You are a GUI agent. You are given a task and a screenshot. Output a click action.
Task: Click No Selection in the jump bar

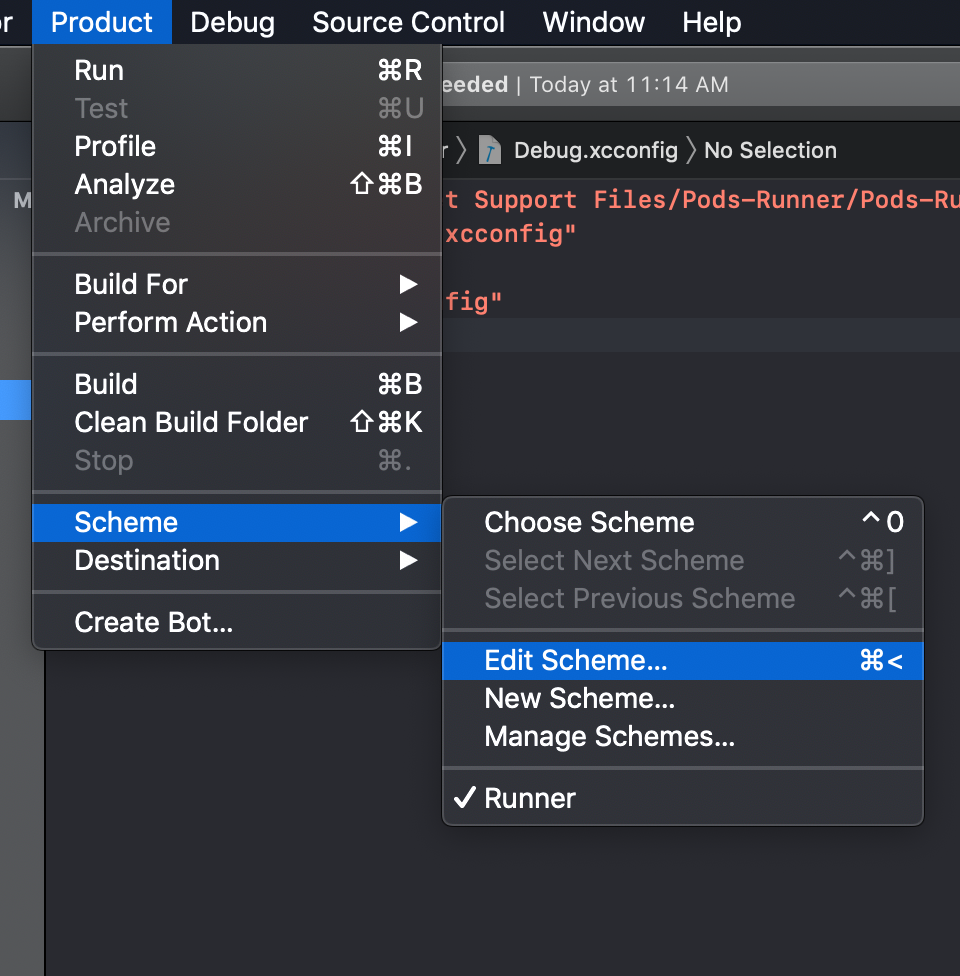pos(770,150)
